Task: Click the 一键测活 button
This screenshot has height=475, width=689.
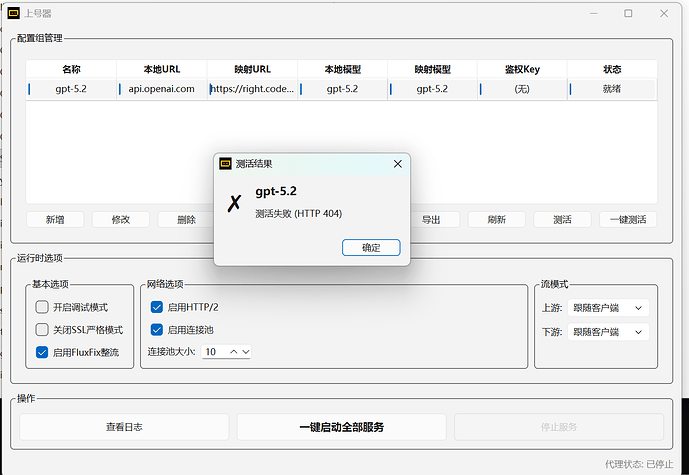Action: (628, 220)
